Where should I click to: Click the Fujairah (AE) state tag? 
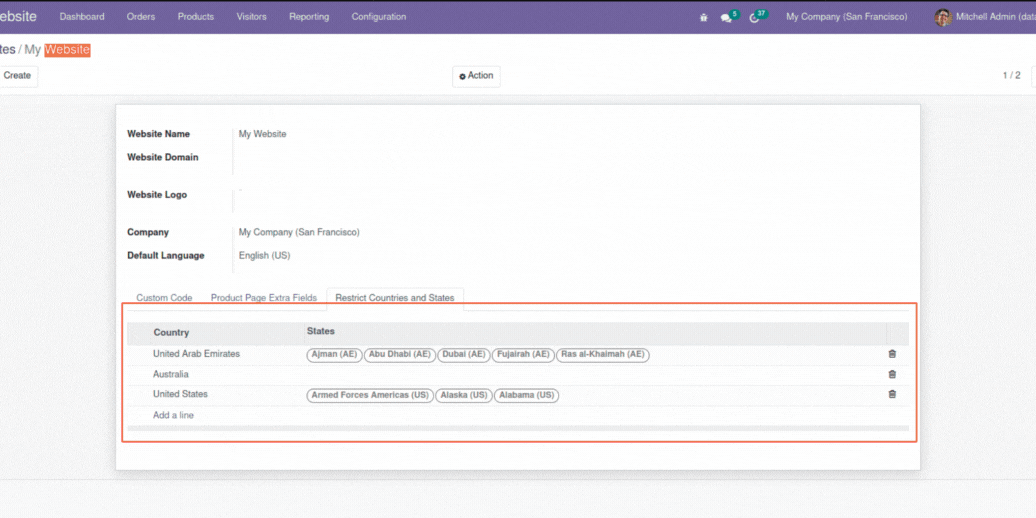point(523,355)
